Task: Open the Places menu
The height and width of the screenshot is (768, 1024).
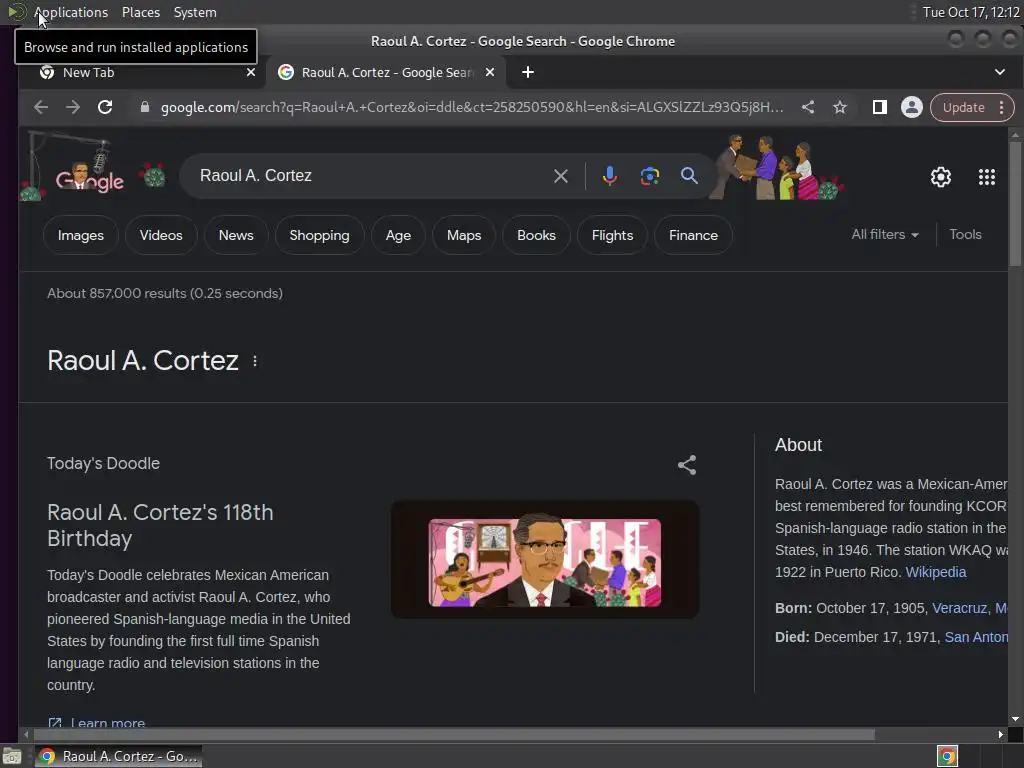Action: click(140, 12)
